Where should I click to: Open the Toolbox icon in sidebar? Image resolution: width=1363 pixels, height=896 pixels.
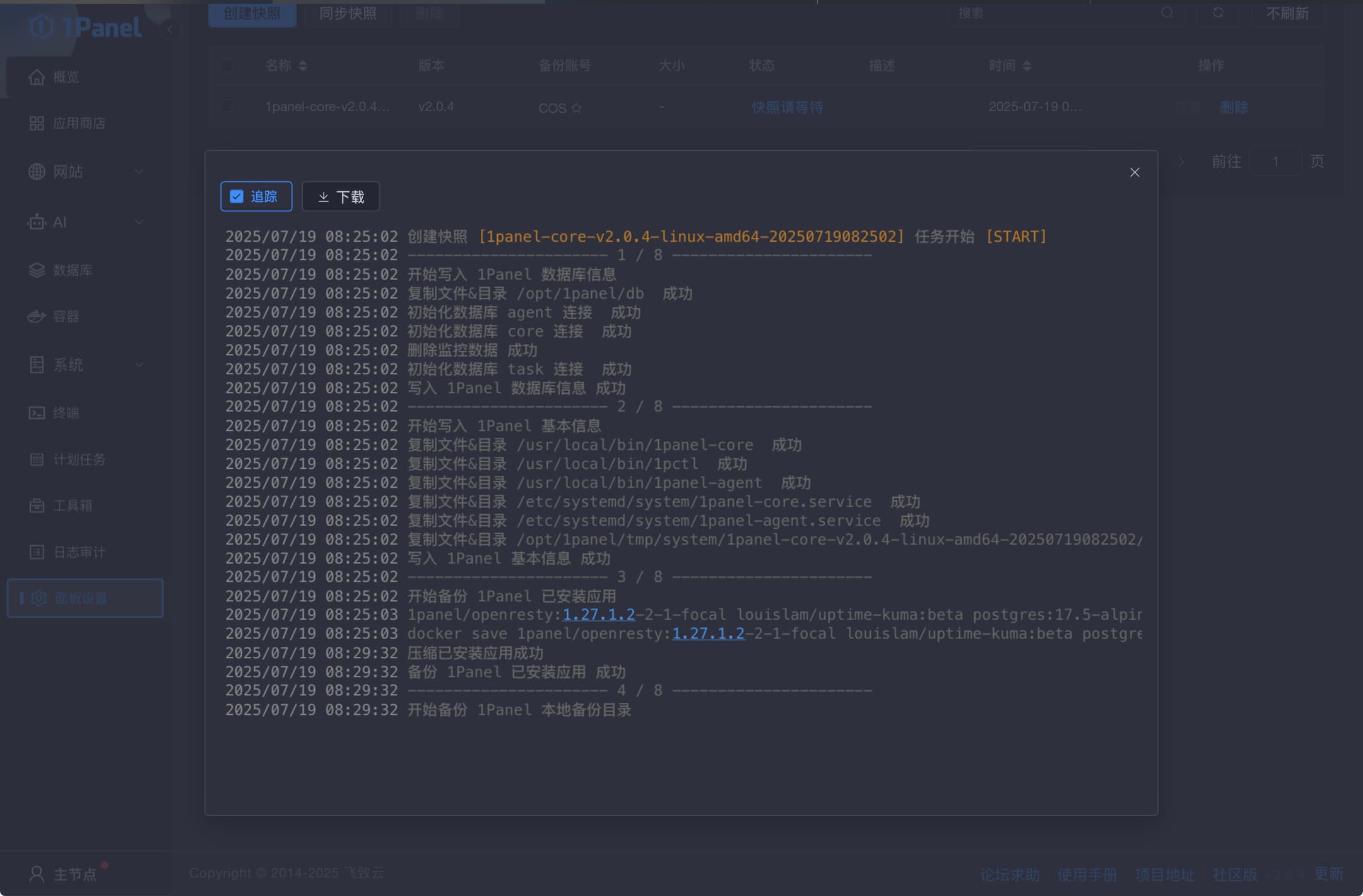[37, 505]
